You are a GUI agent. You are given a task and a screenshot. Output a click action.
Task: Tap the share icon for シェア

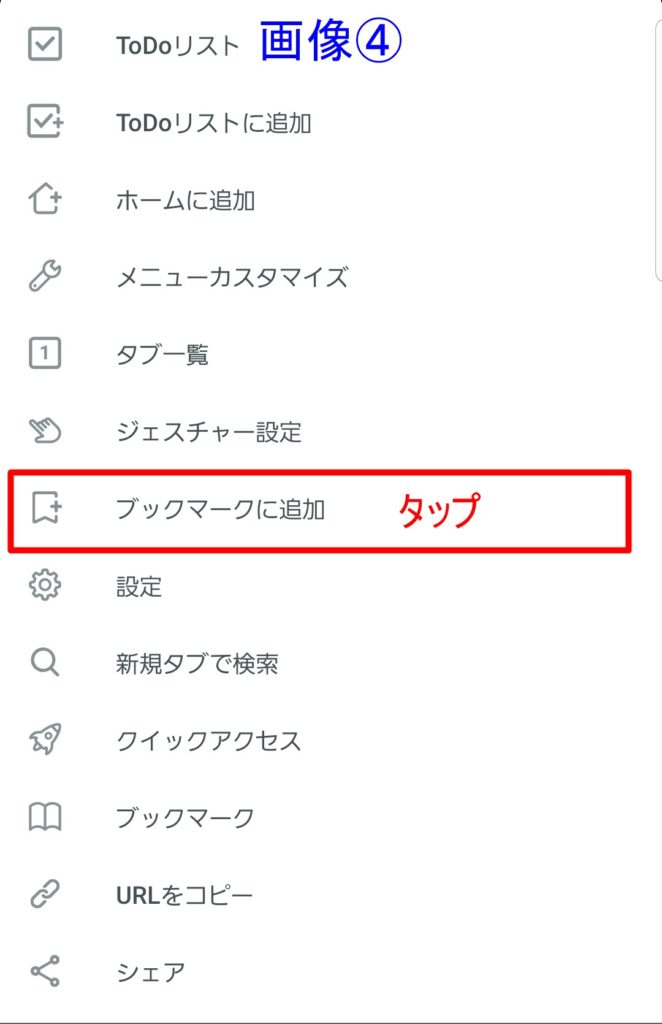pyautogui.click(x=45, y=971)
